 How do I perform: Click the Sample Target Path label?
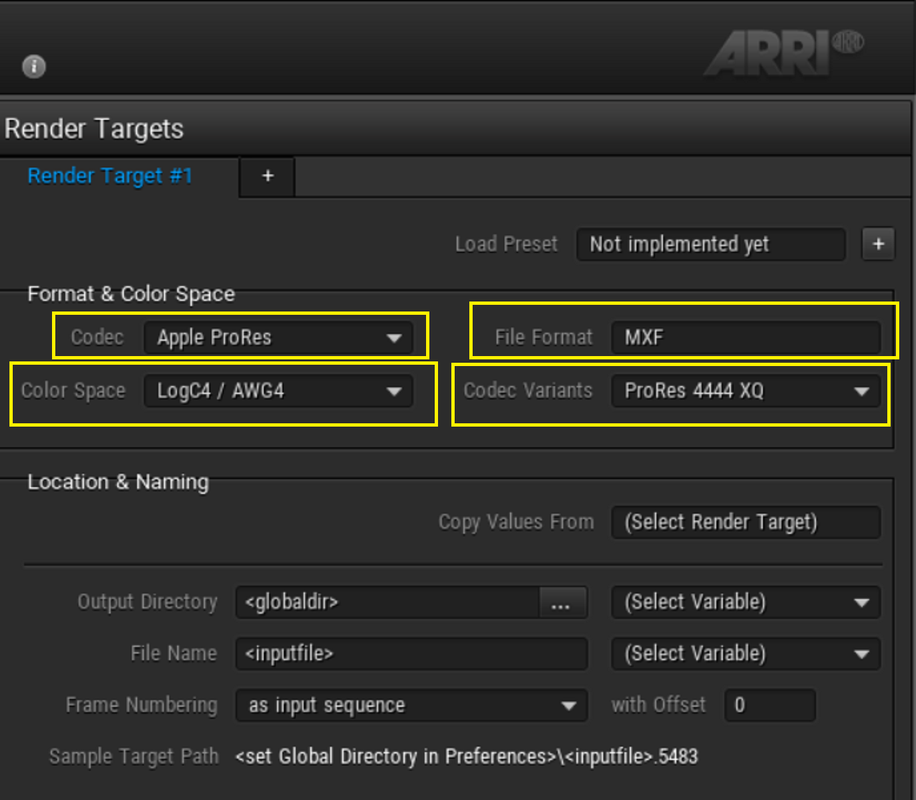tap(134, 757)
